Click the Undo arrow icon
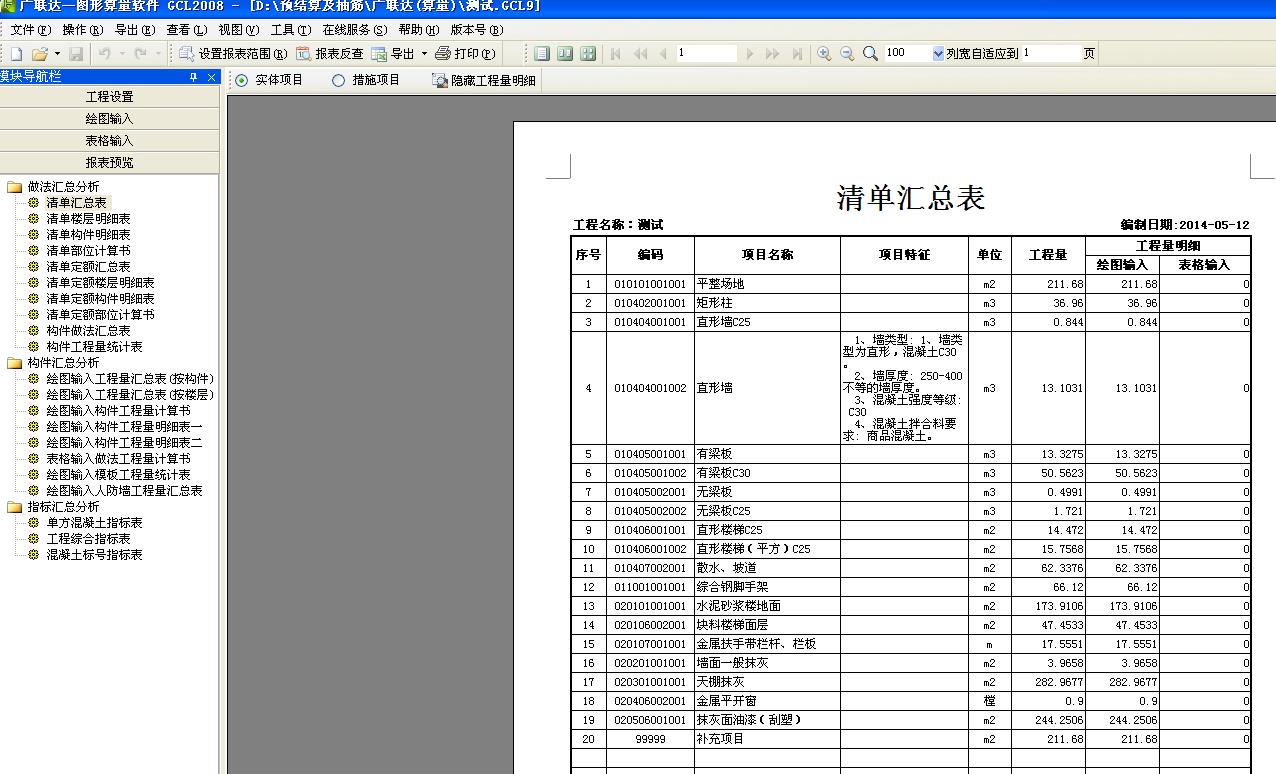Screen dimensions: 1276x774 pyautogui.click(x=104, y=53)
